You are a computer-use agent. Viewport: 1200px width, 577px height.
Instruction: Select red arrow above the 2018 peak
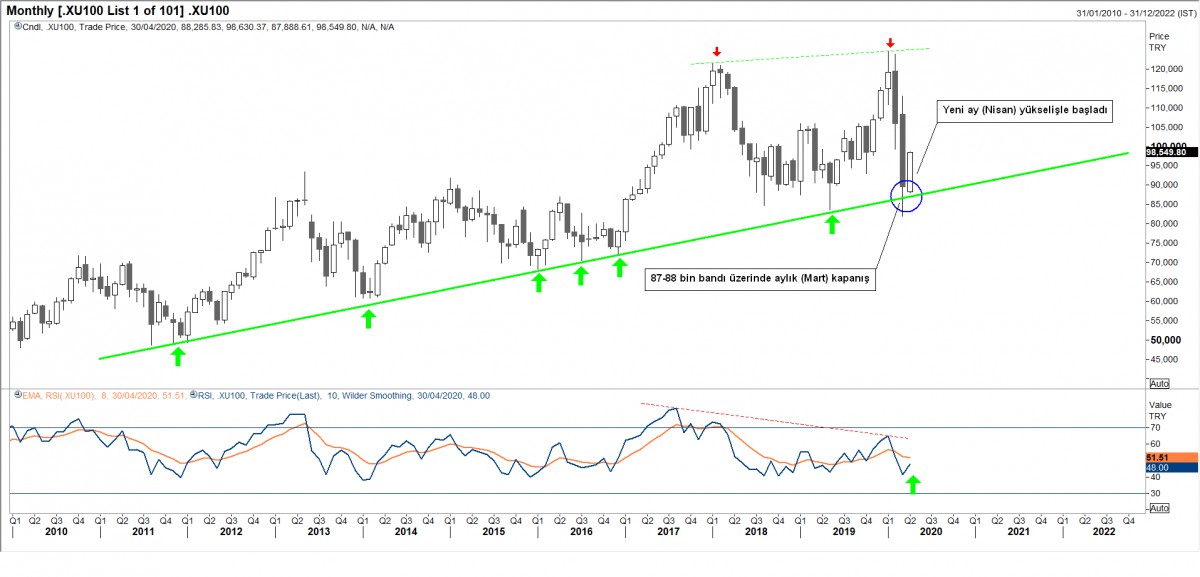[x=716, y=52]
